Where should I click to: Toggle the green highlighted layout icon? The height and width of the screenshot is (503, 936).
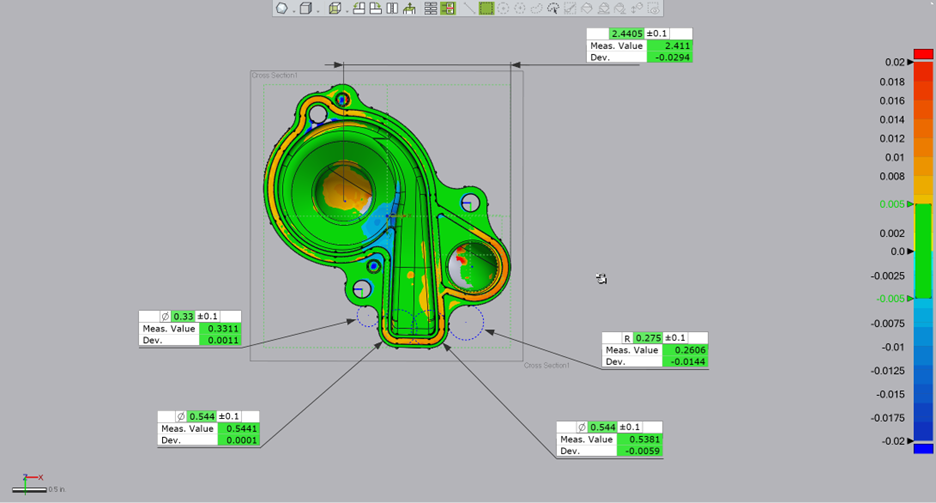tap(448, 8)
